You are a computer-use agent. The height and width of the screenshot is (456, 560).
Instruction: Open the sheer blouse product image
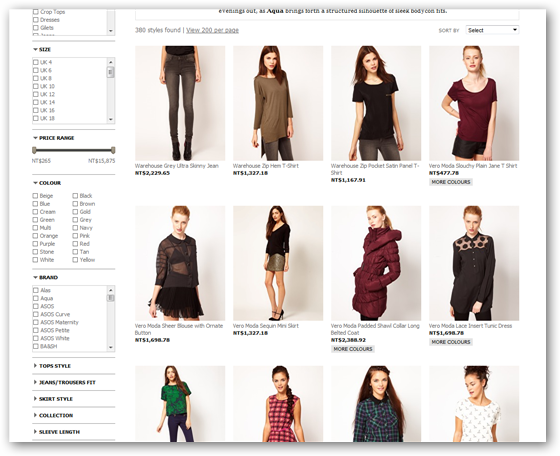point(180,263)
